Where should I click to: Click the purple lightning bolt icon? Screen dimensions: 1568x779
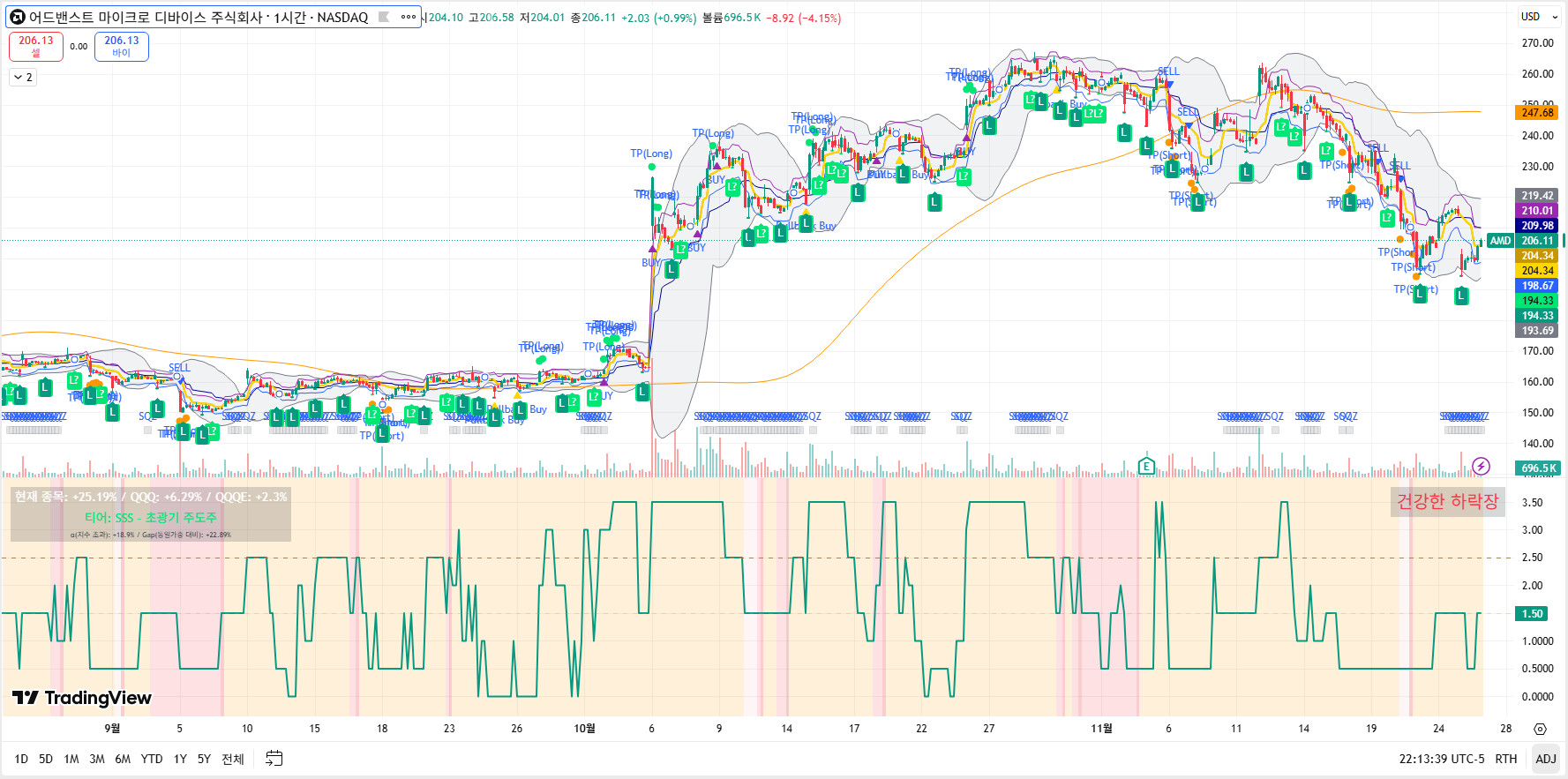(1481, 466)
